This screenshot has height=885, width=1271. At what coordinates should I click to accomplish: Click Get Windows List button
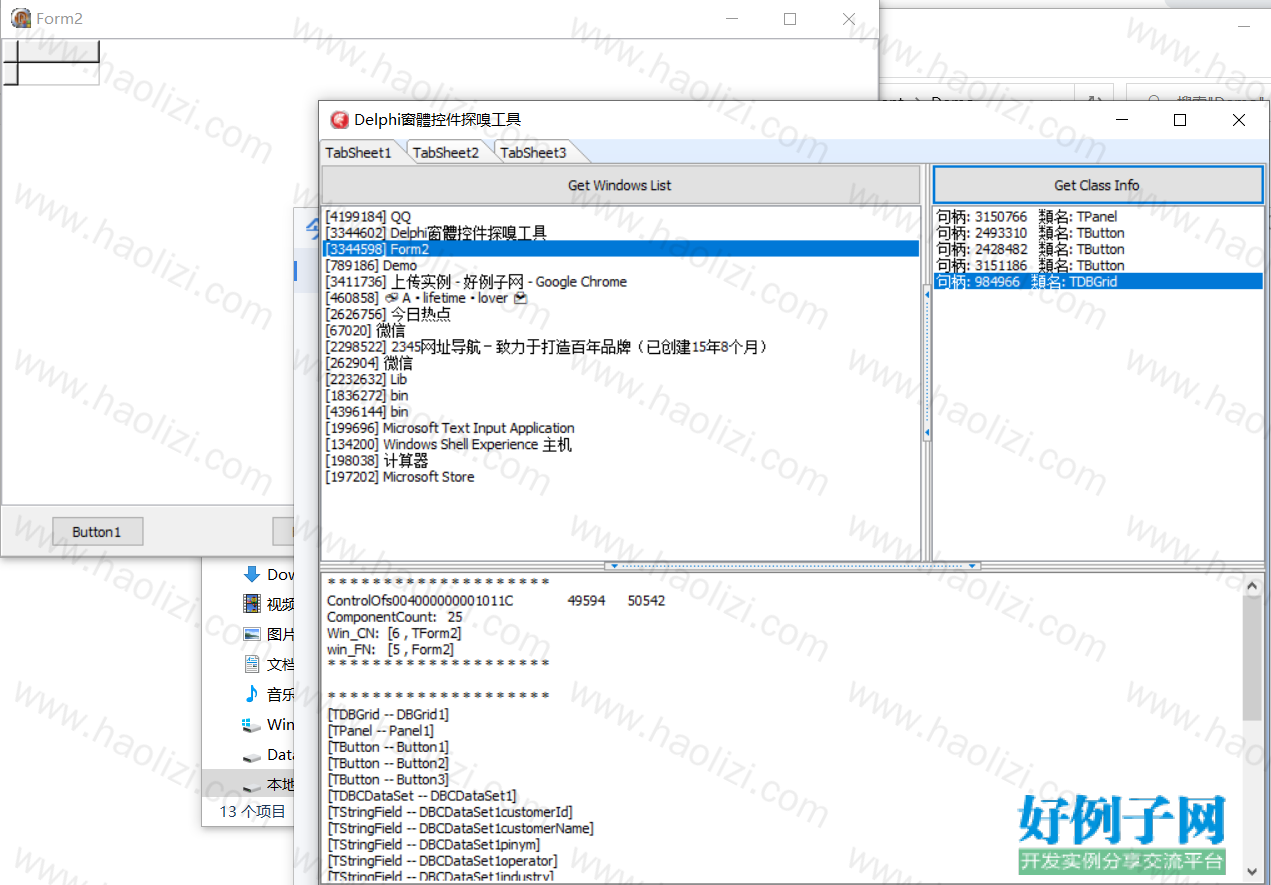pyautogui.click(x=620, y=185)
